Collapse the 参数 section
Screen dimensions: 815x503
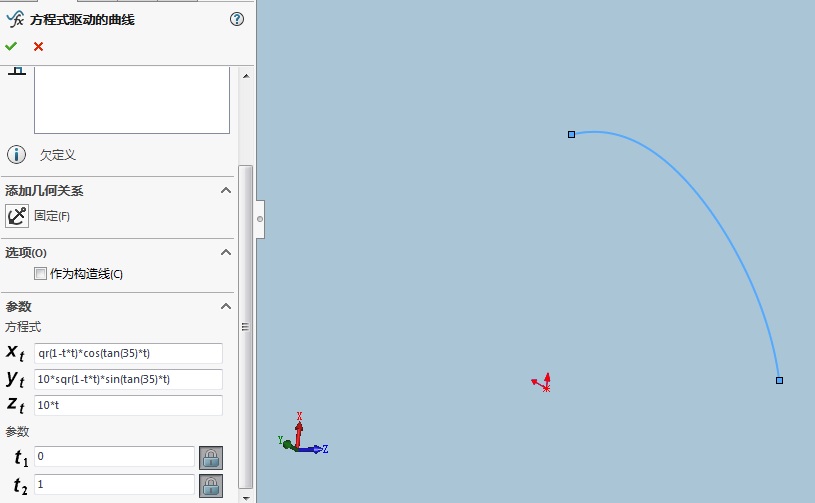[x=226, y=306]
